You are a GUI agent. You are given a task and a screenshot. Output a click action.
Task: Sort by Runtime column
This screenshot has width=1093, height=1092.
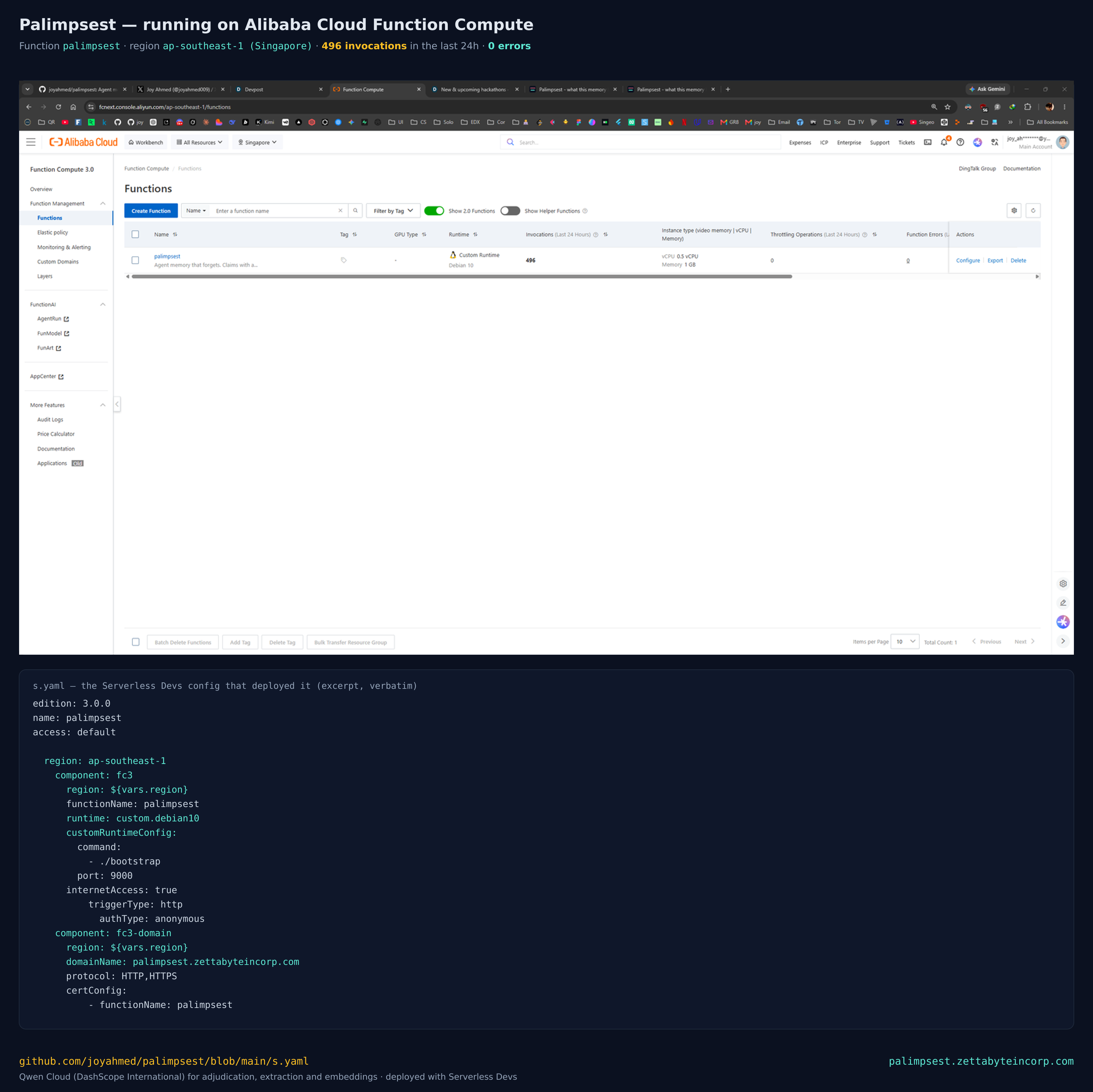pos(475,234)
